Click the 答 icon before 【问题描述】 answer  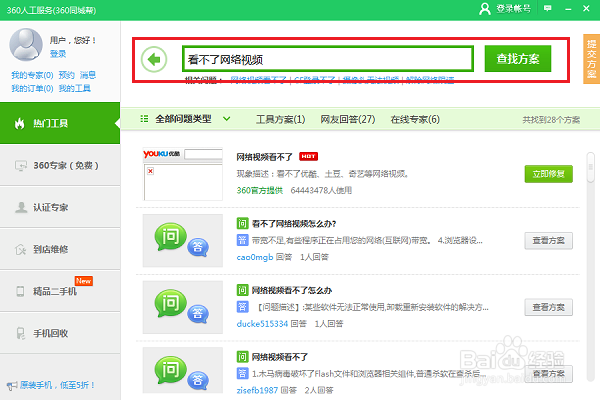pos(242,307)
